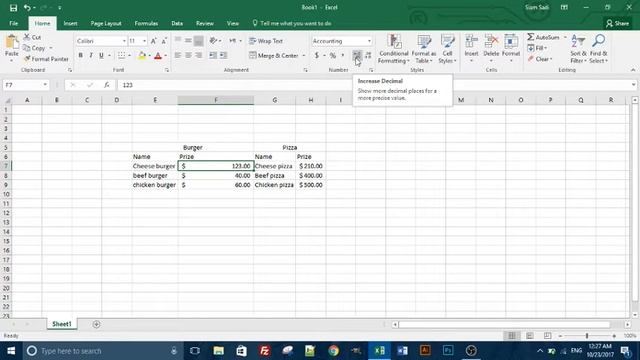Activate Format Painter

(x=46, y=59)
